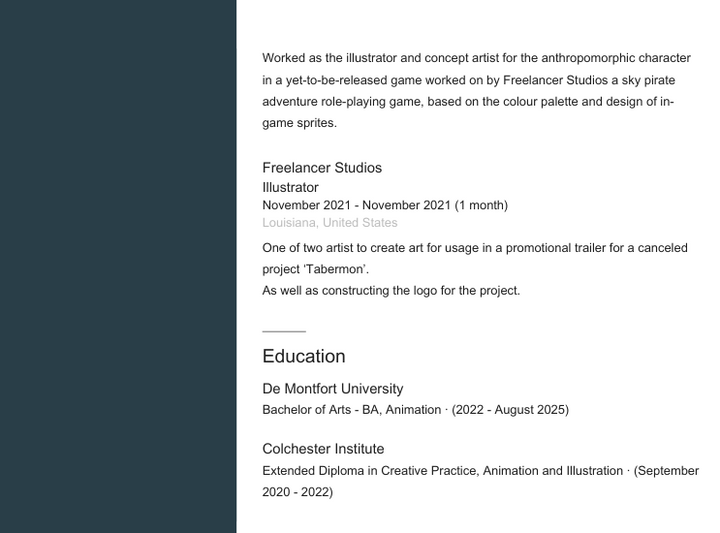This screenshot has height=533, width=720.
Task: Open the "Colchester Institute" entry
Action: [323, 449]
